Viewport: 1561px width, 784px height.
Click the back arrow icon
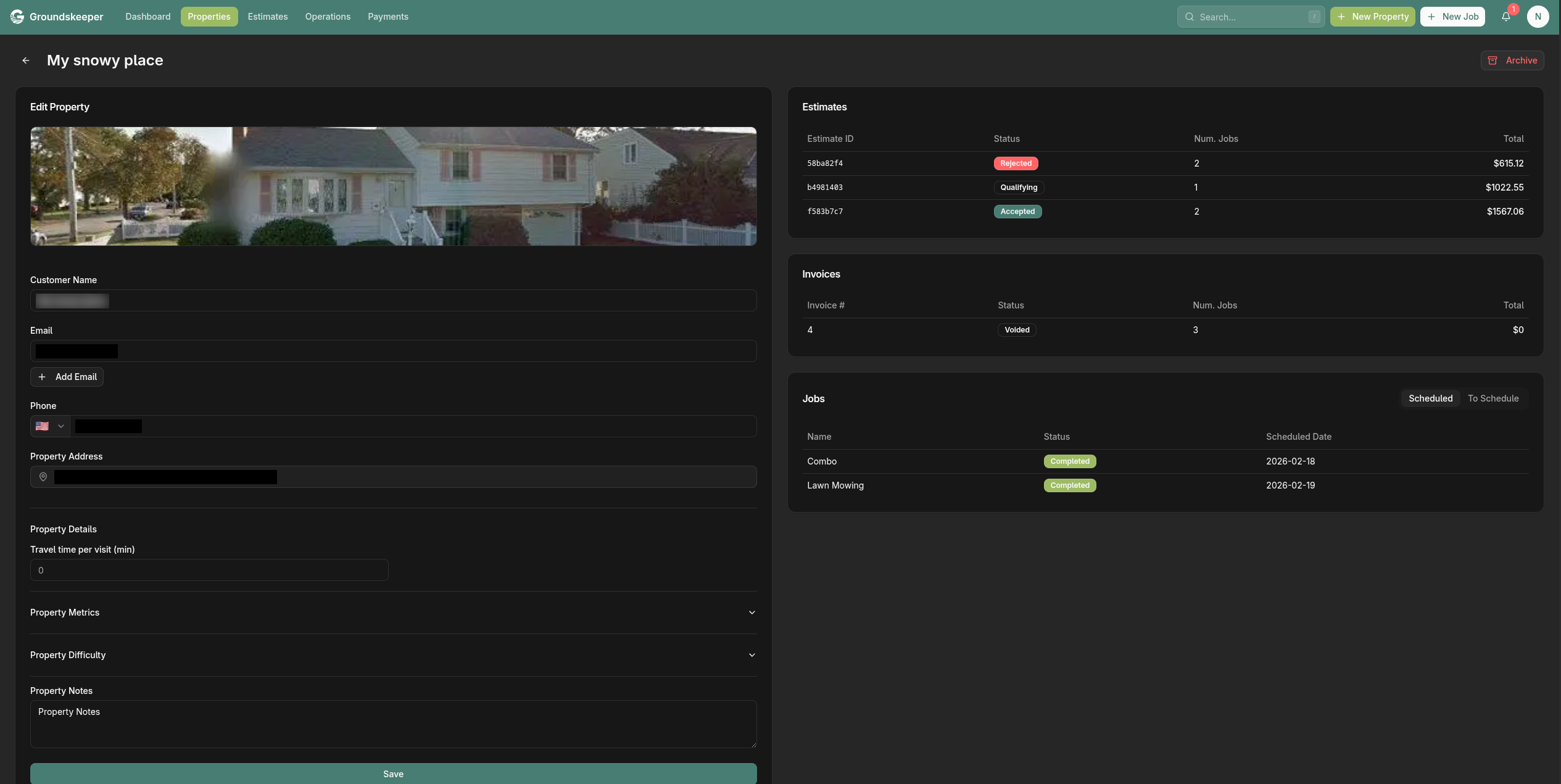pos(26,60)
